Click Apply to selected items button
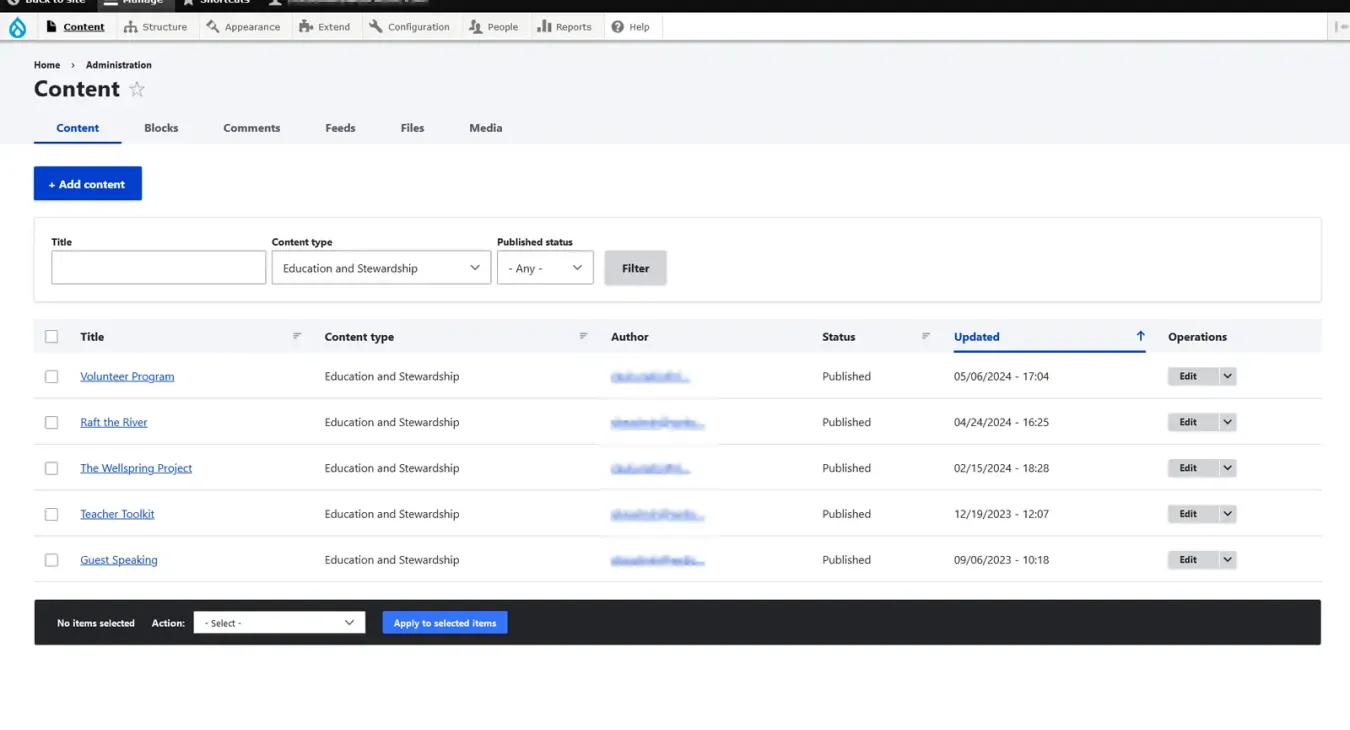This screenshot has height=730, width=1350. tap(445, 623)
